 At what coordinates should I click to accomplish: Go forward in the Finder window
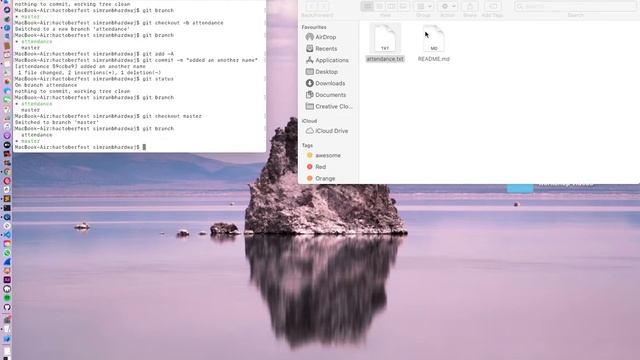click(x=324, y=6)
